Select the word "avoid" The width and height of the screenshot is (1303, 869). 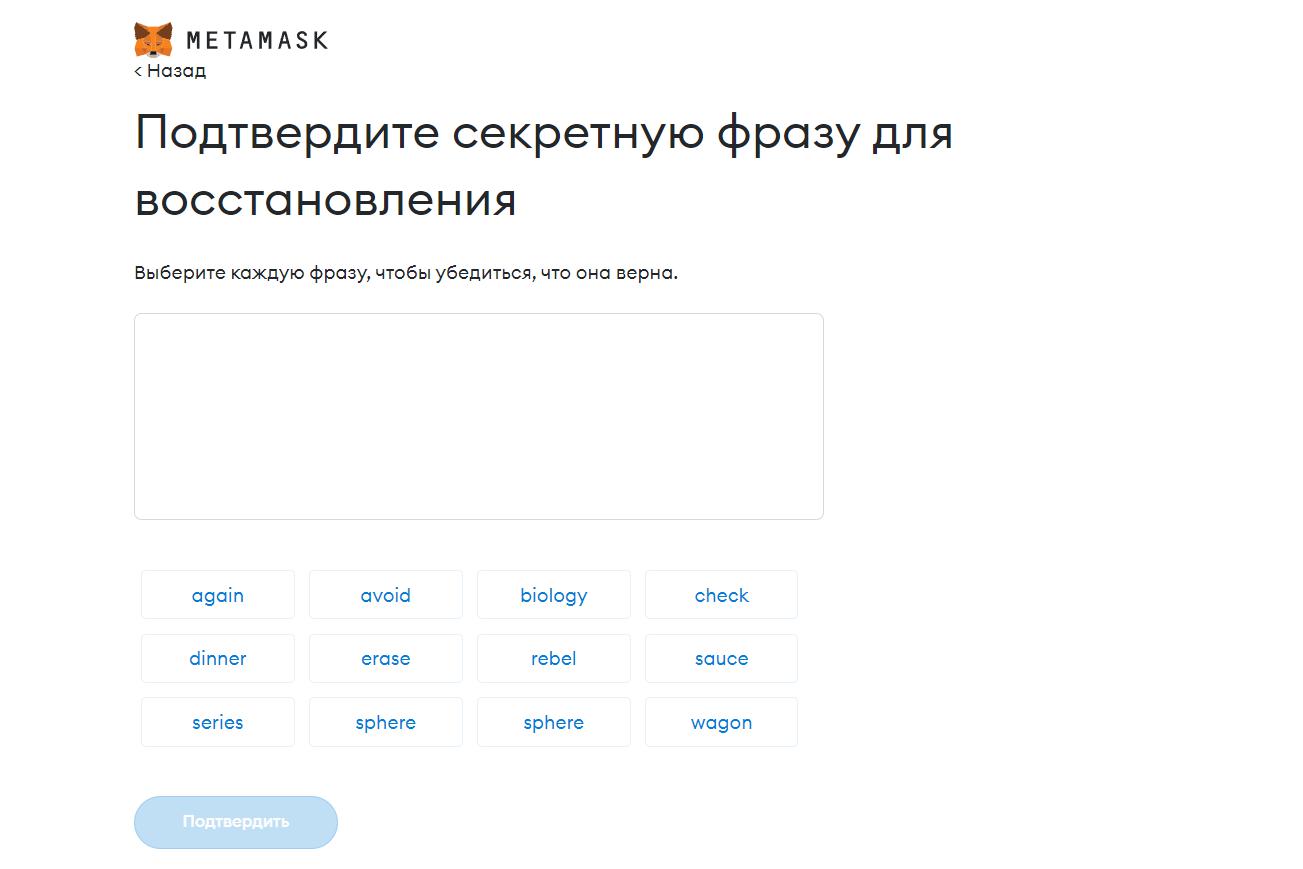pos(385,595)
